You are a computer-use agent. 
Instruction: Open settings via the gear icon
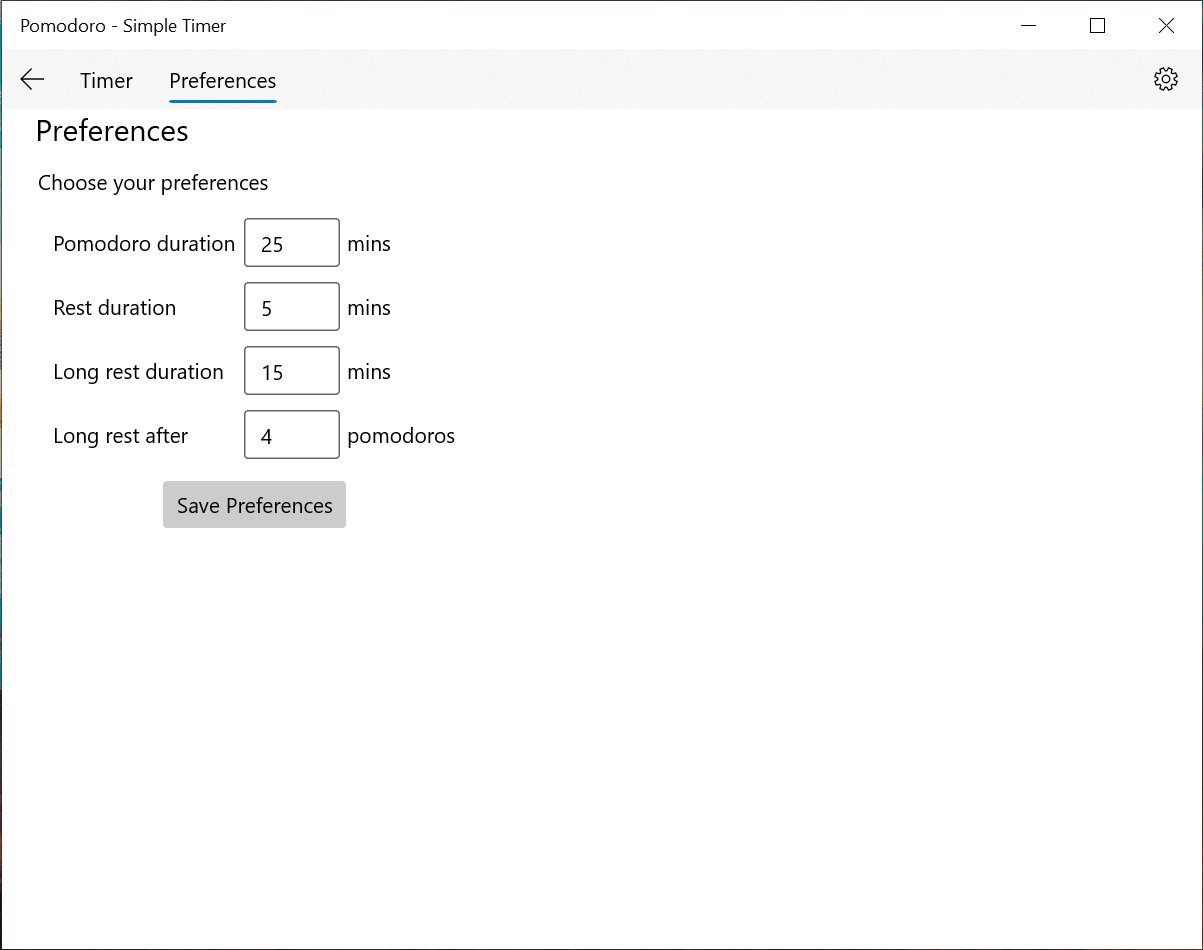(1165, 80)
